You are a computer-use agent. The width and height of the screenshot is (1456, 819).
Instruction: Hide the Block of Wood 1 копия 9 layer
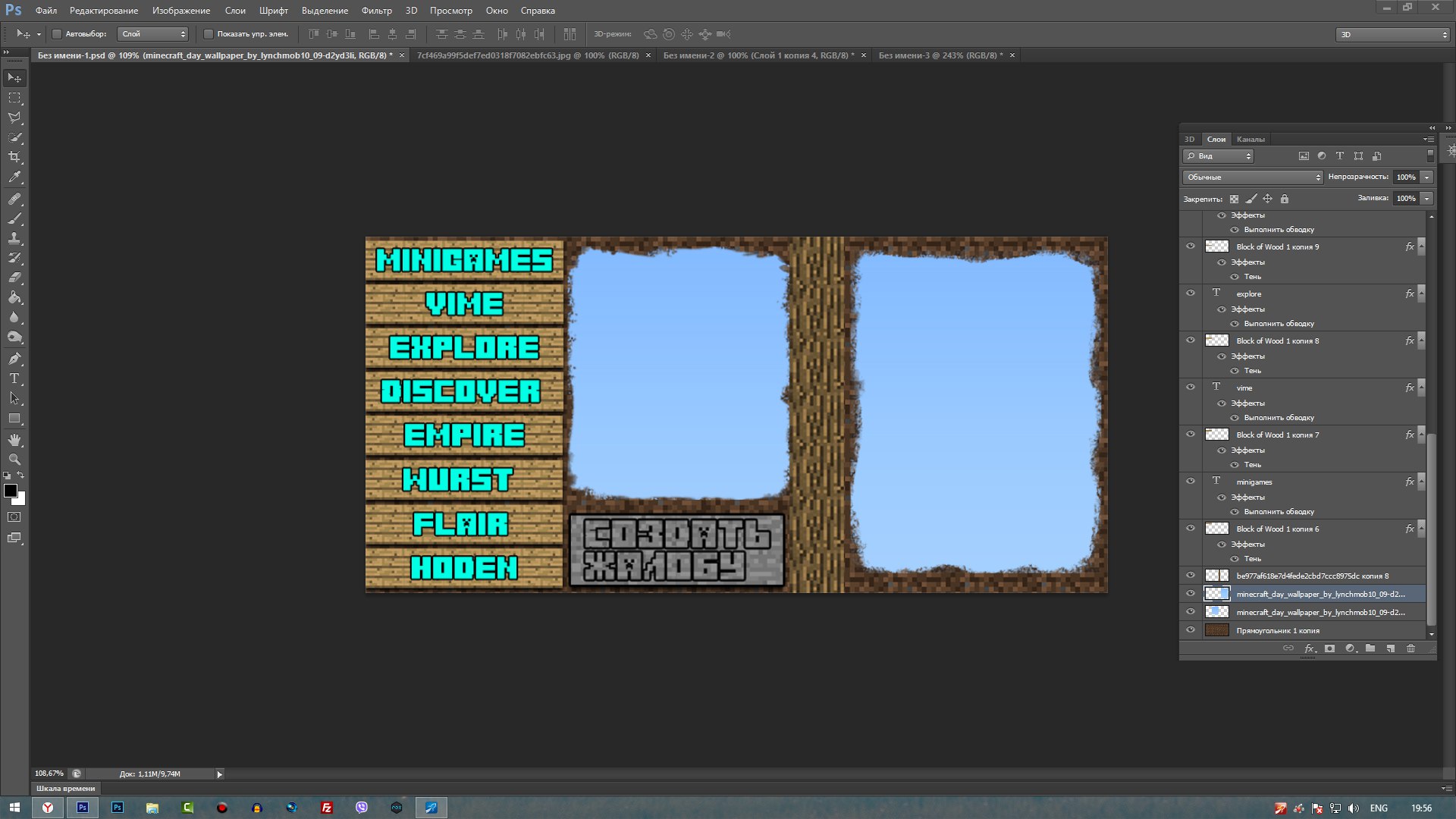(1191, 246)
